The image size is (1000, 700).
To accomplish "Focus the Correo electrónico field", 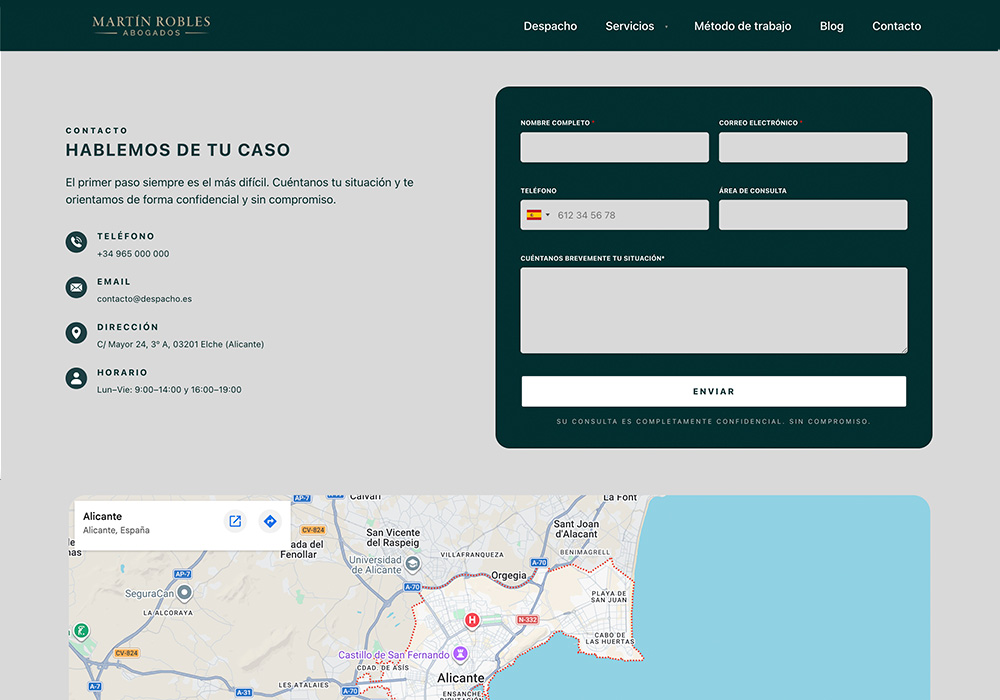I will tap(812, 147).
